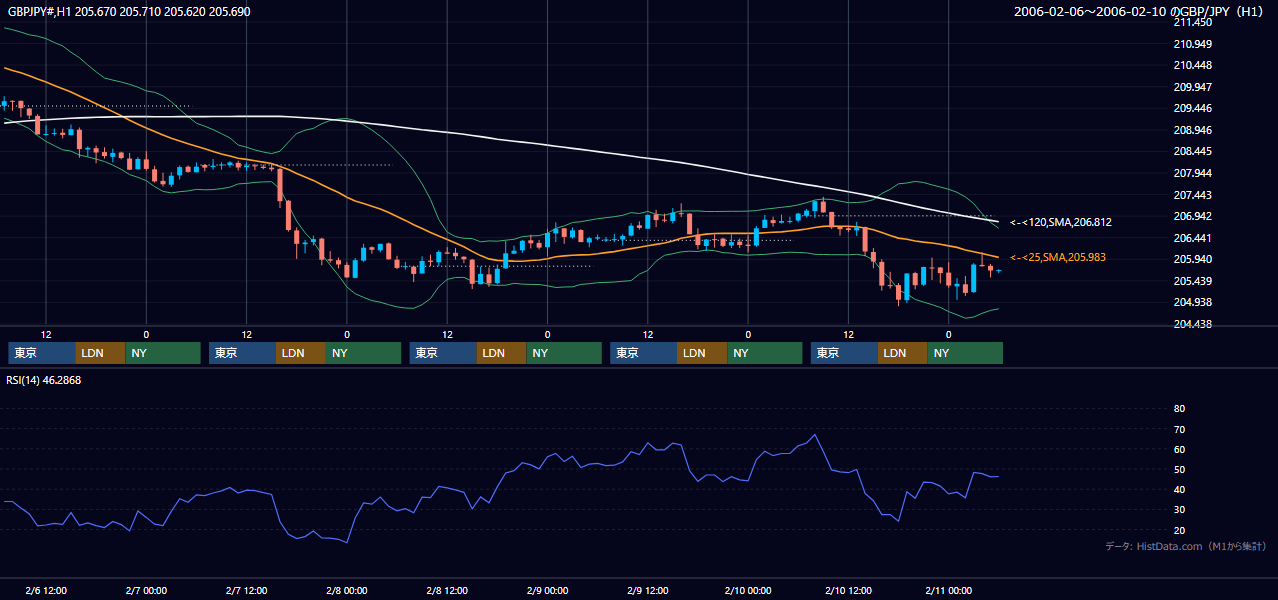1278x600 pixels.
Task: Click price axis value 208.445
Action: pos(1192,152)
